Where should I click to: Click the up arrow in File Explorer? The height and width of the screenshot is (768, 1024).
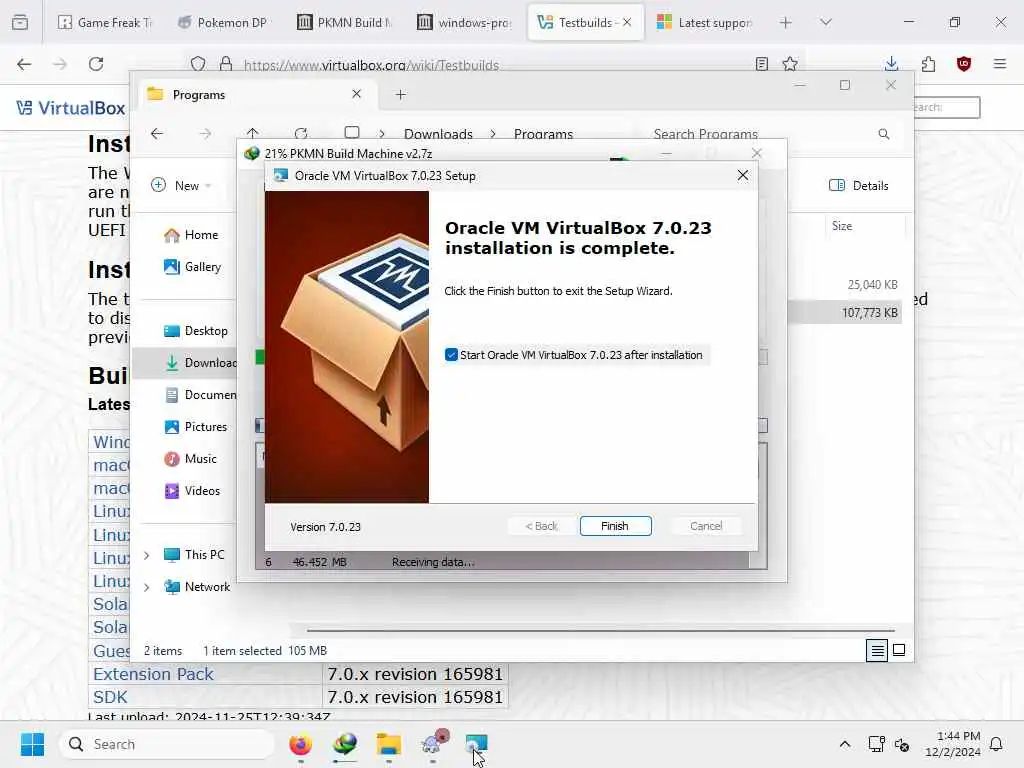click(x=253, y=133)
